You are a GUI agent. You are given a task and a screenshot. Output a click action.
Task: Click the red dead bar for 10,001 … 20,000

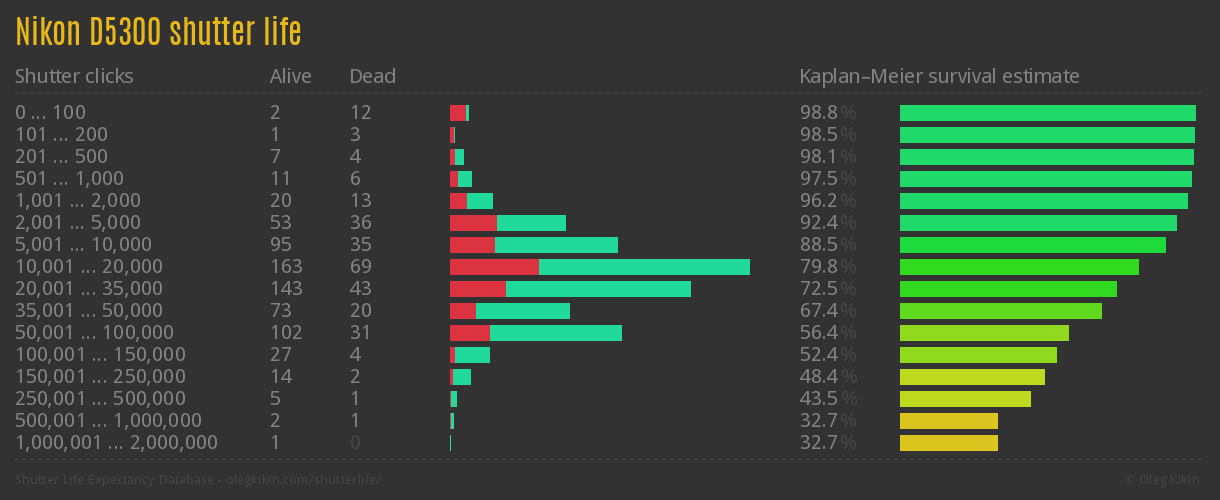click(494, 267)
